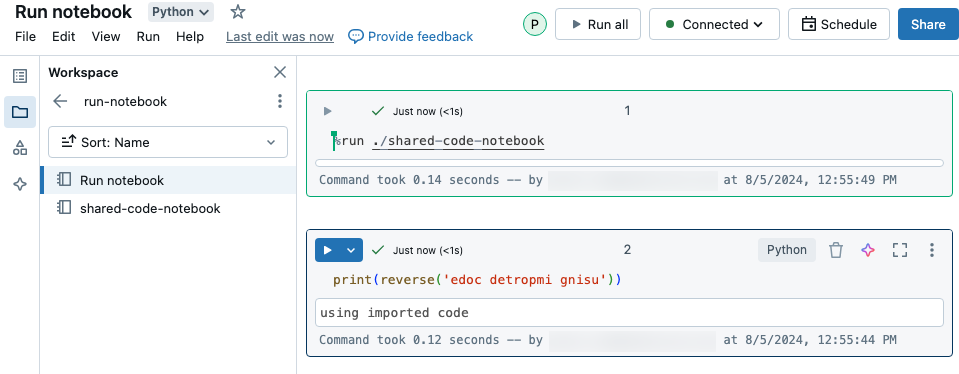Select the Workspace folder sidebar icon
Image resolution: width=959 pixels, height=374 pixels.
point(20,112)
